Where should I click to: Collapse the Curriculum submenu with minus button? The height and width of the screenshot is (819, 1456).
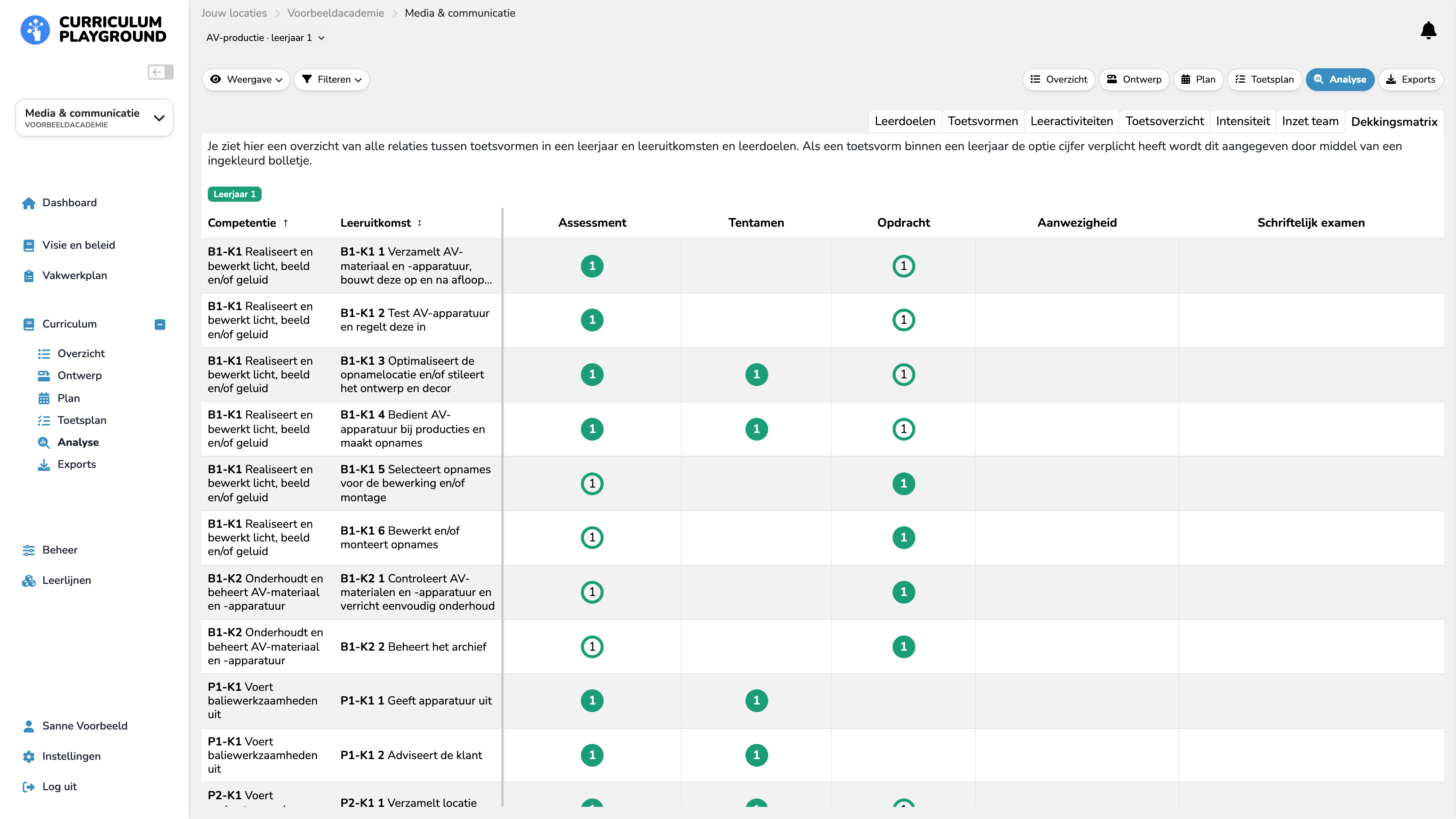(x=160, y=325)
